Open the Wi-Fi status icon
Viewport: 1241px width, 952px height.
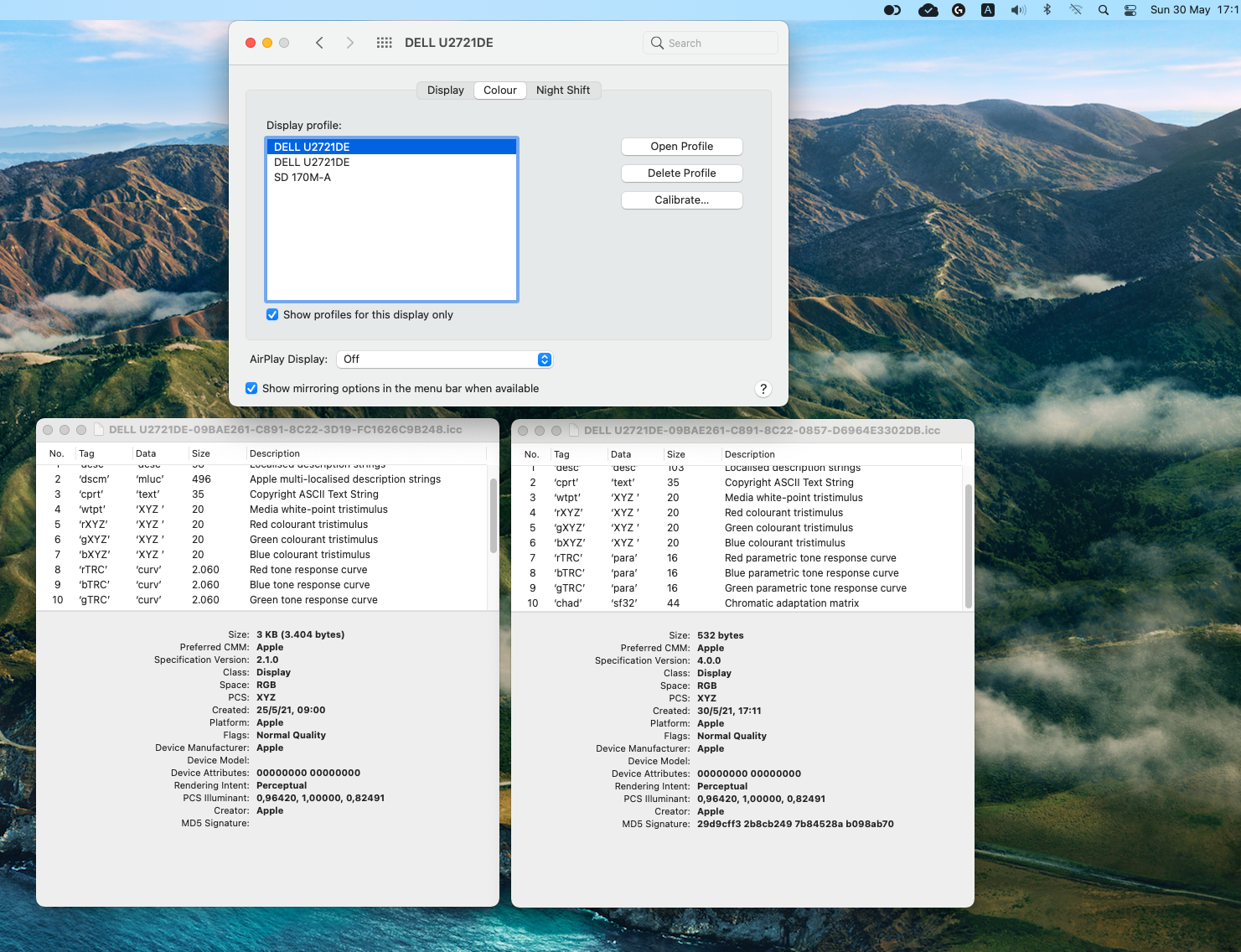[x=1076, y=10]
